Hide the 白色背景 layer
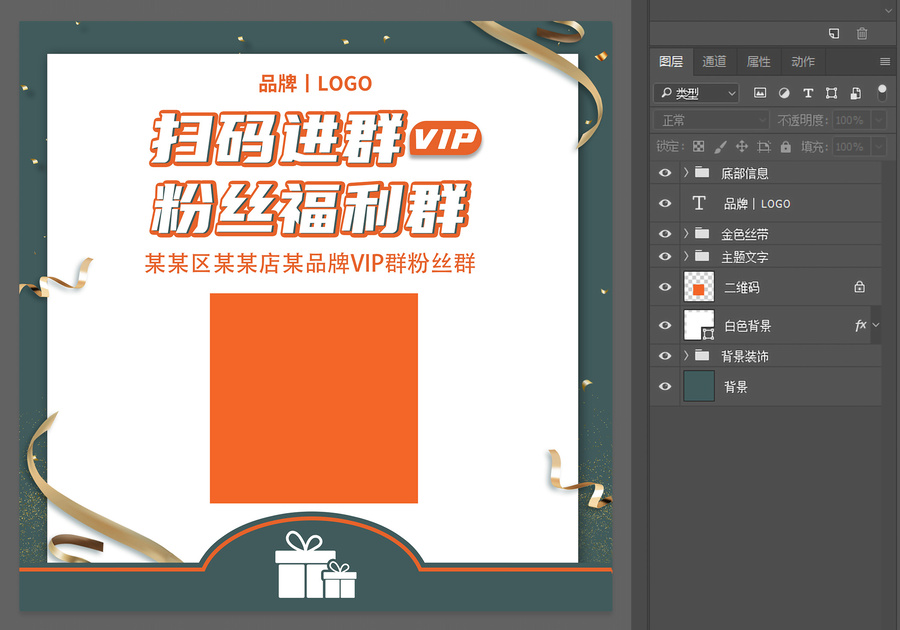 (x=665, y=325)
